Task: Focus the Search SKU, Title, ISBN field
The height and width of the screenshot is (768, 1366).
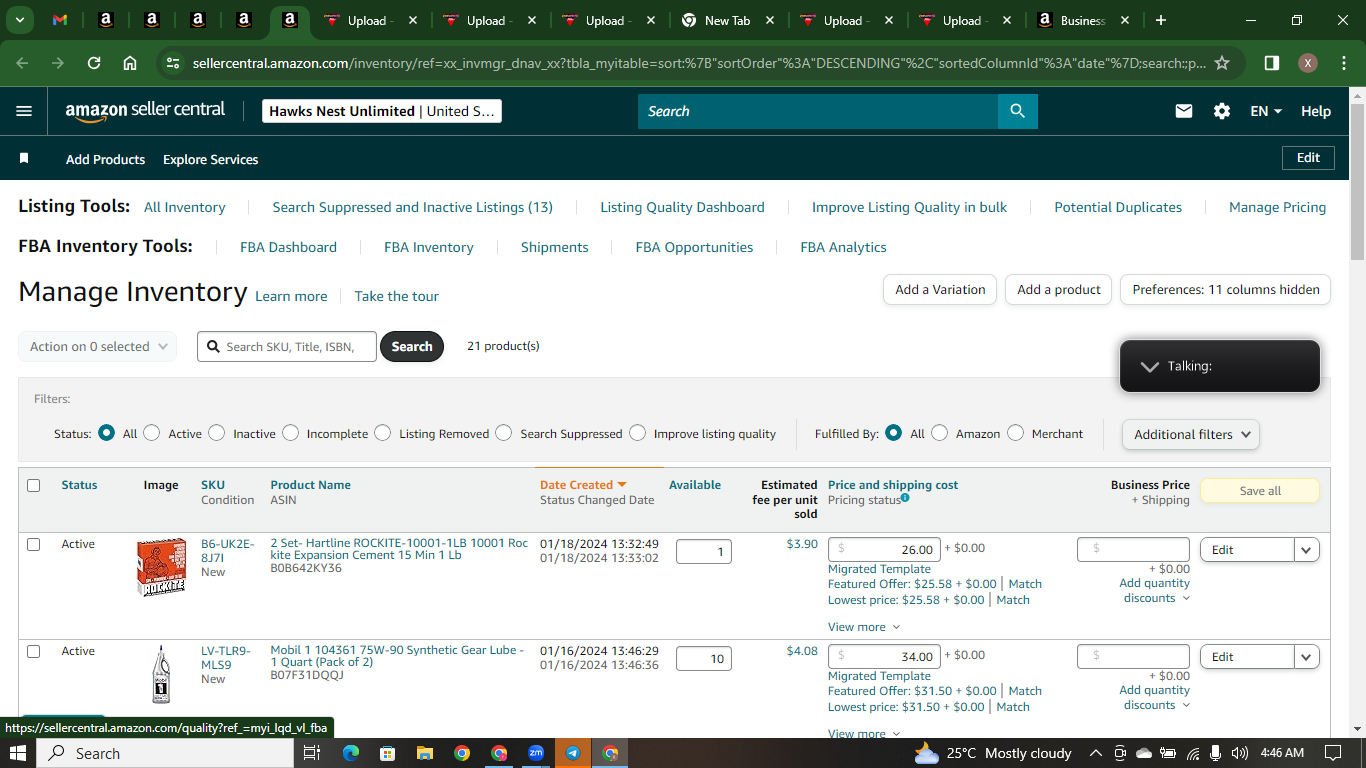Action: point(287,346)
